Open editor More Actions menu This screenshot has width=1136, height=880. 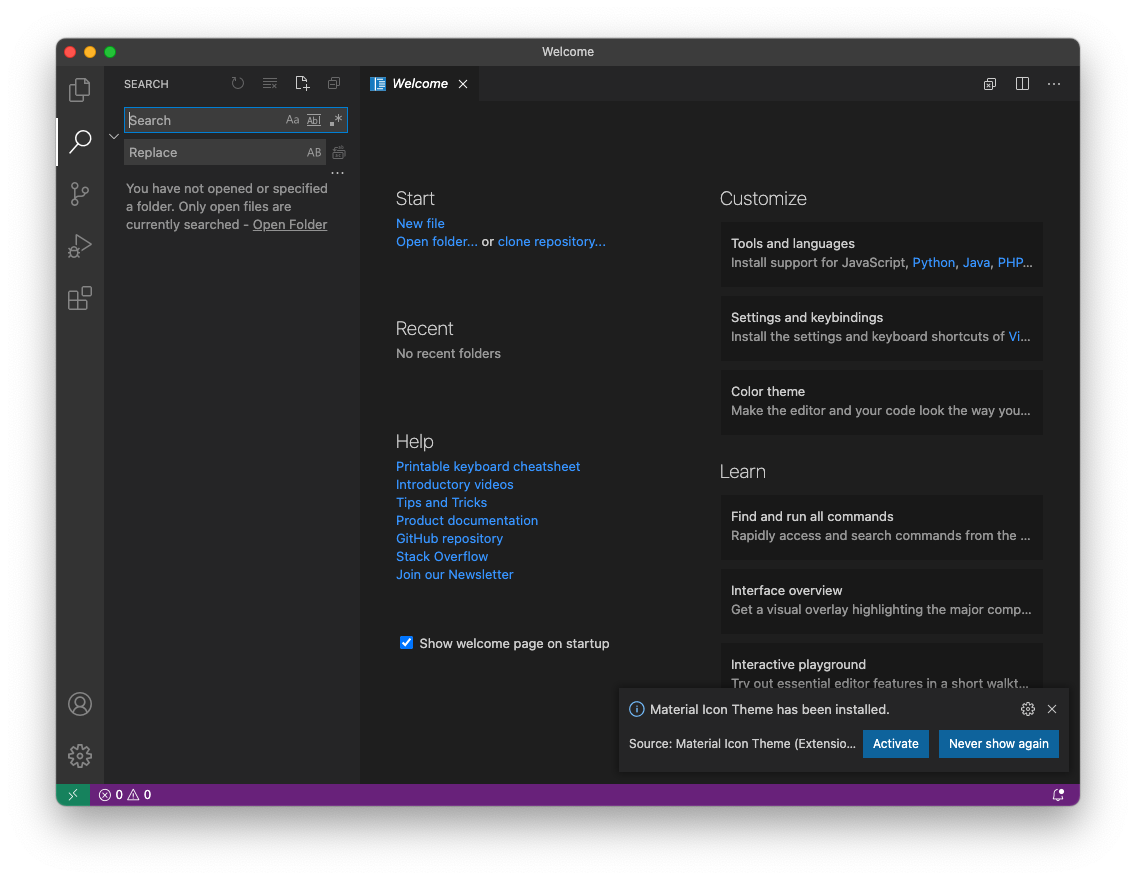click(x=1054, y=84)
